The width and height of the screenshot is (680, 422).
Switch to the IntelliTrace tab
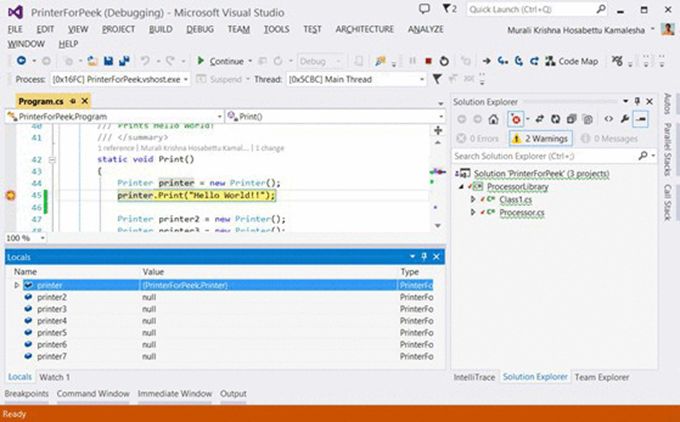[474, 377]
